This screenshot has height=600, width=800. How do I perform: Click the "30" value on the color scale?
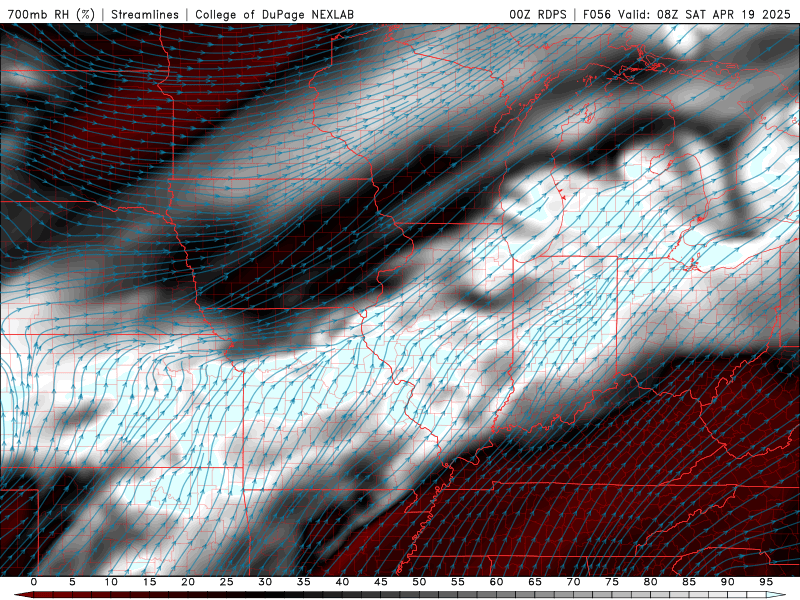[x=265, y=582]
